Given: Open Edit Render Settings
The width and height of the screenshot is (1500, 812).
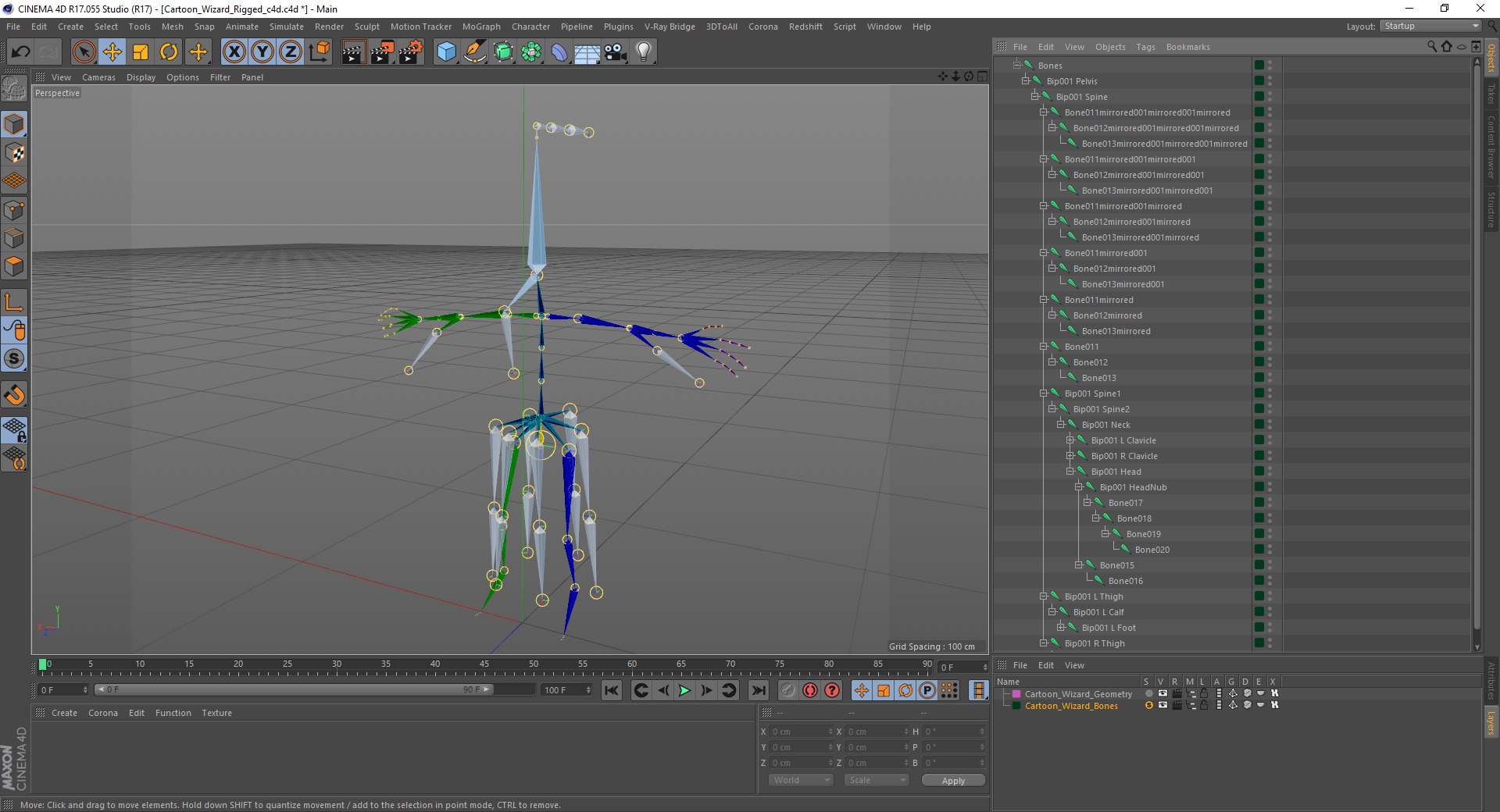Looking at the screenshot, I should [x=411, y=52].
